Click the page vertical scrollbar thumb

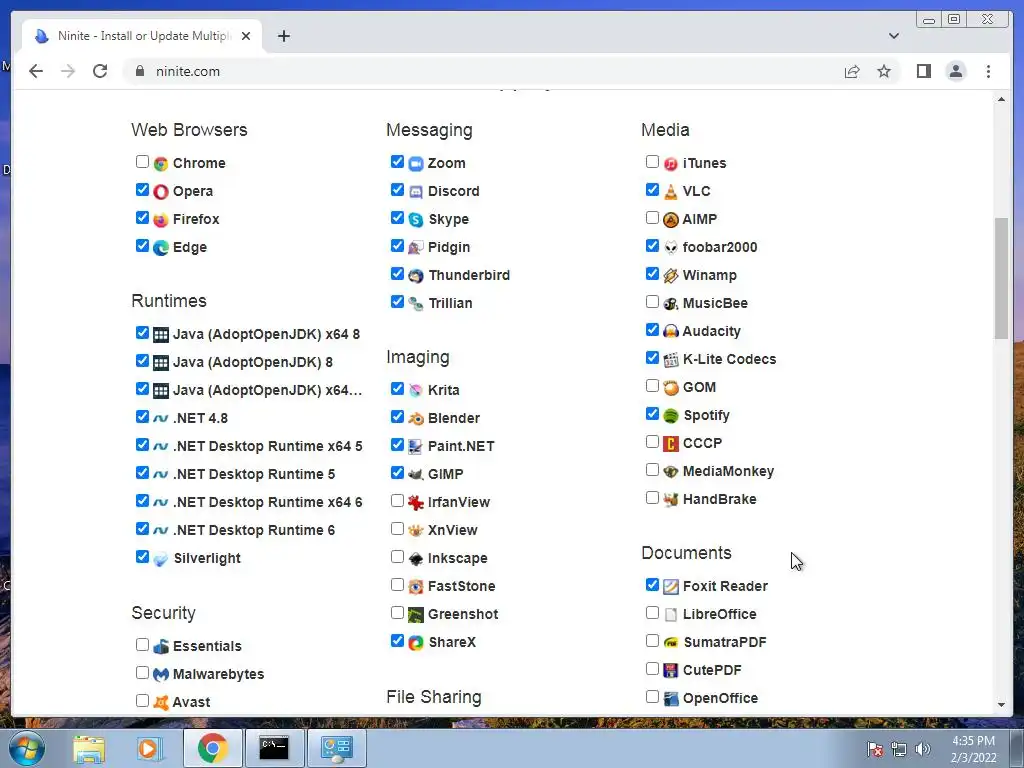pos(1001,278)
